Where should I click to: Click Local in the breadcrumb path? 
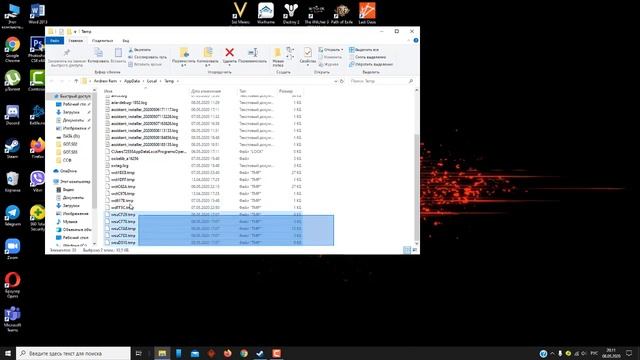click(152, 81)
